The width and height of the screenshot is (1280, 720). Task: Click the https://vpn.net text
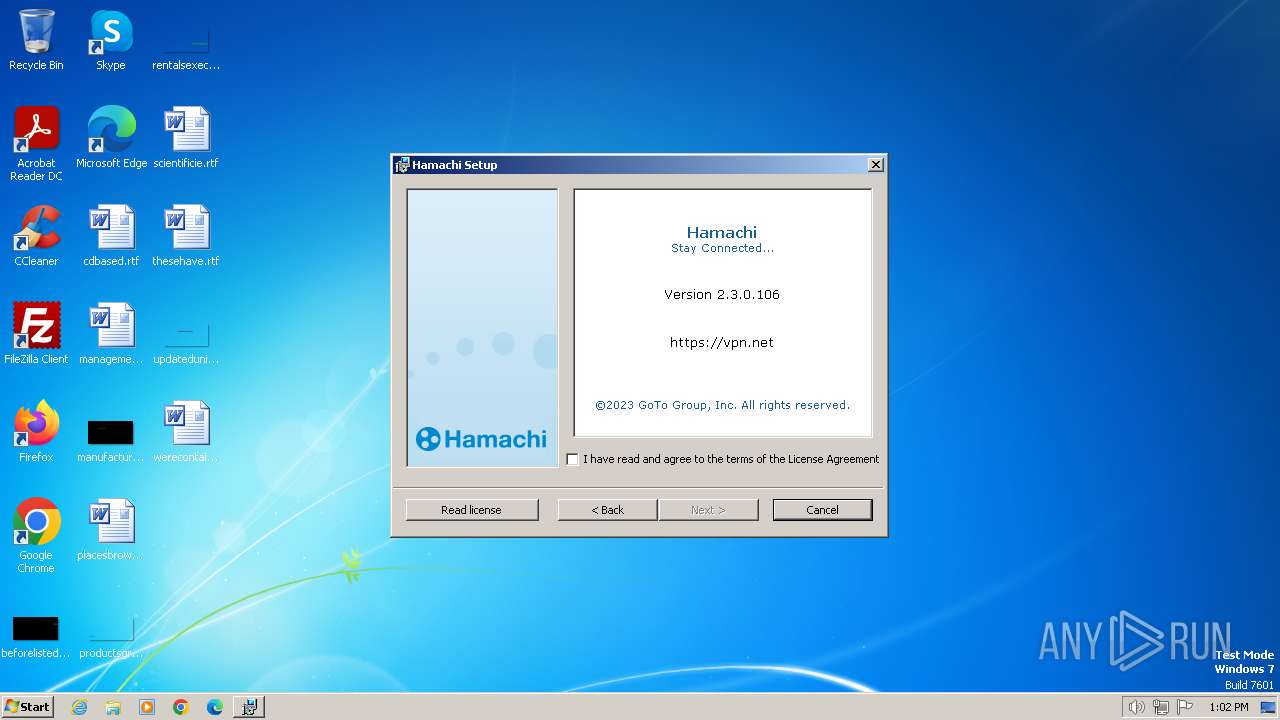tap(722, 342)
